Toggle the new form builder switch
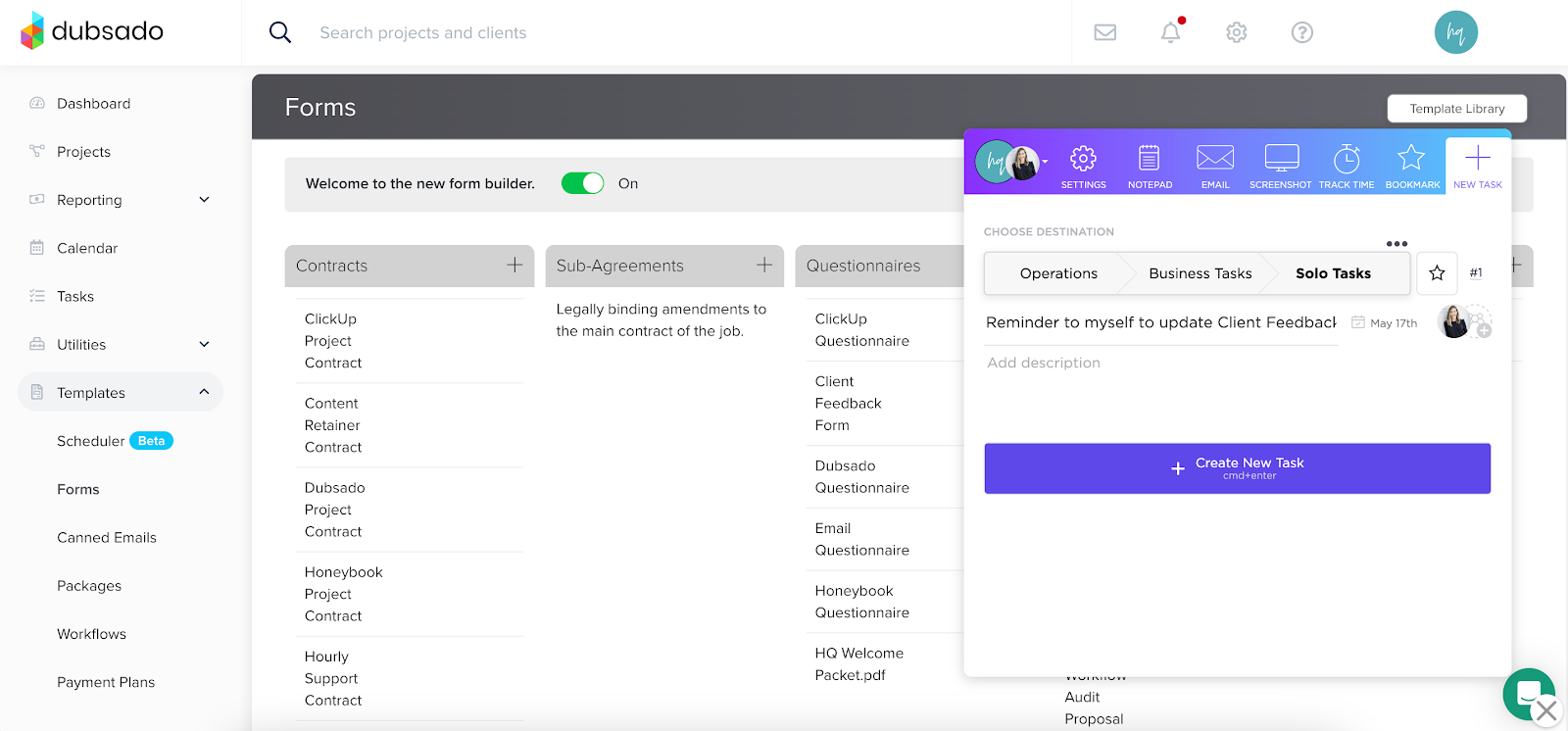 582,183
